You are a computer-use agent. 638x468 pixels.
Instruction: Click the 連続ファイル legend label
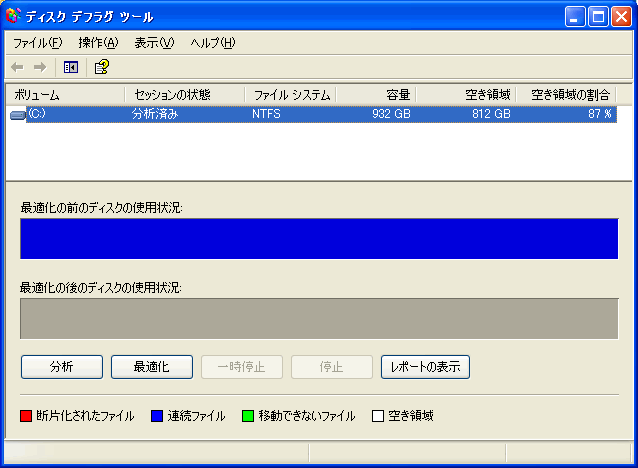197,416
